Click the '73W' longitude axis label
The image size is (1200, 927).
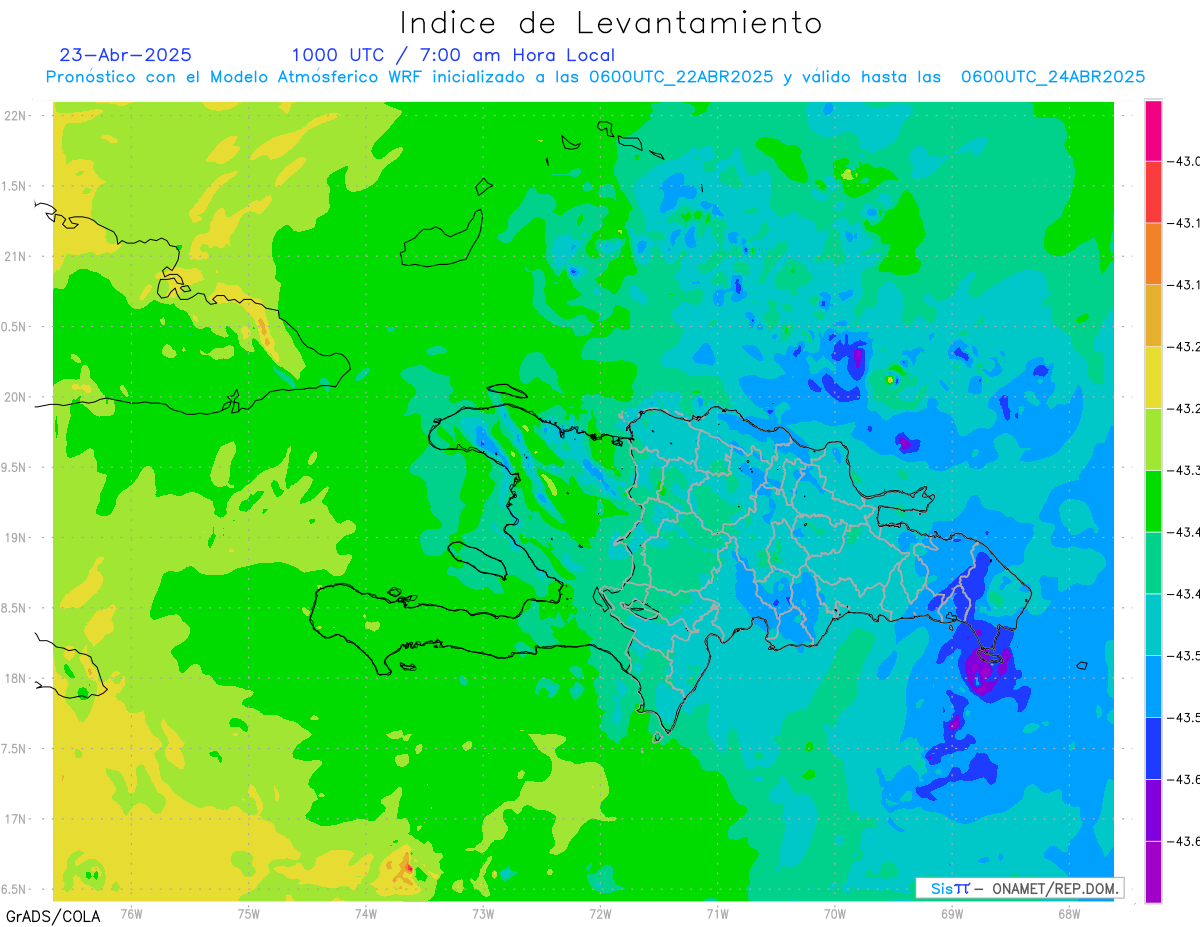[x=483, y=913]
